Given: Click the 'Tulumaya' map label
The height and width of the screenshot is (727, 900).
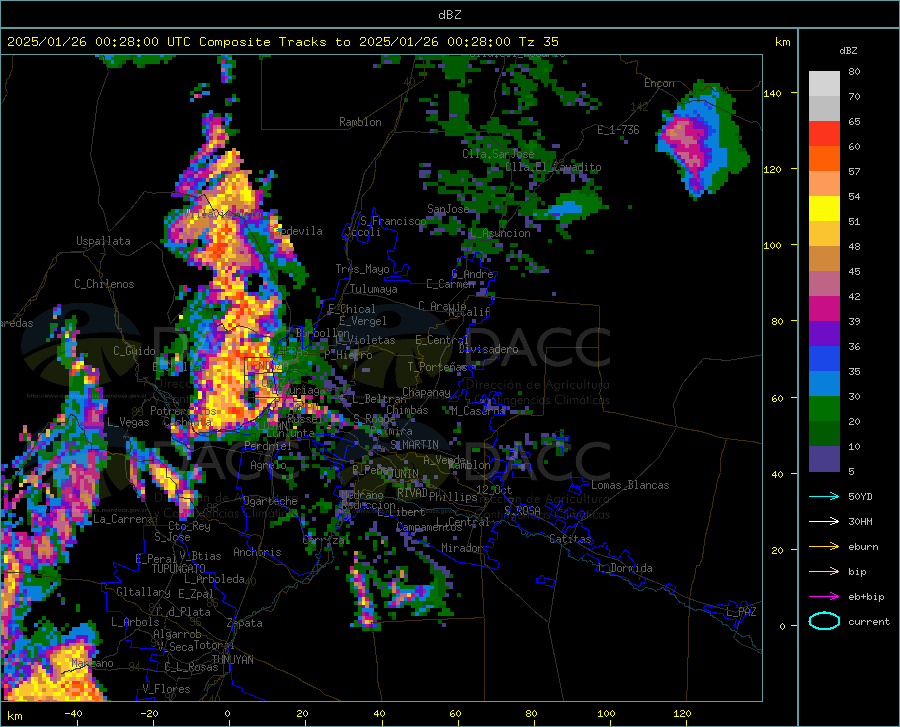Looking at the screenshot, I should point(374,289).
